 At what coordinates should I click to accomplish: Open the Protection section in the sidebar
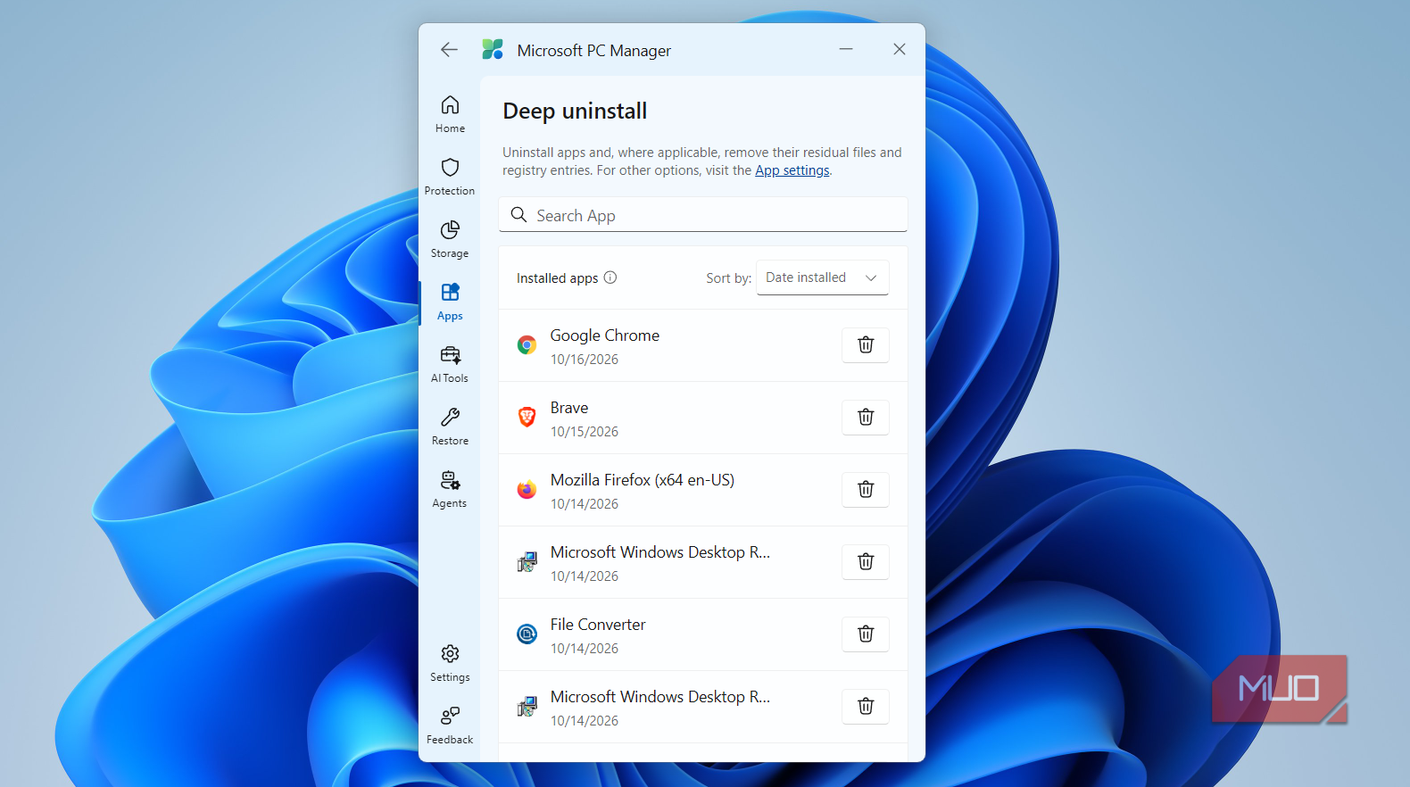(x=450, y=176)
